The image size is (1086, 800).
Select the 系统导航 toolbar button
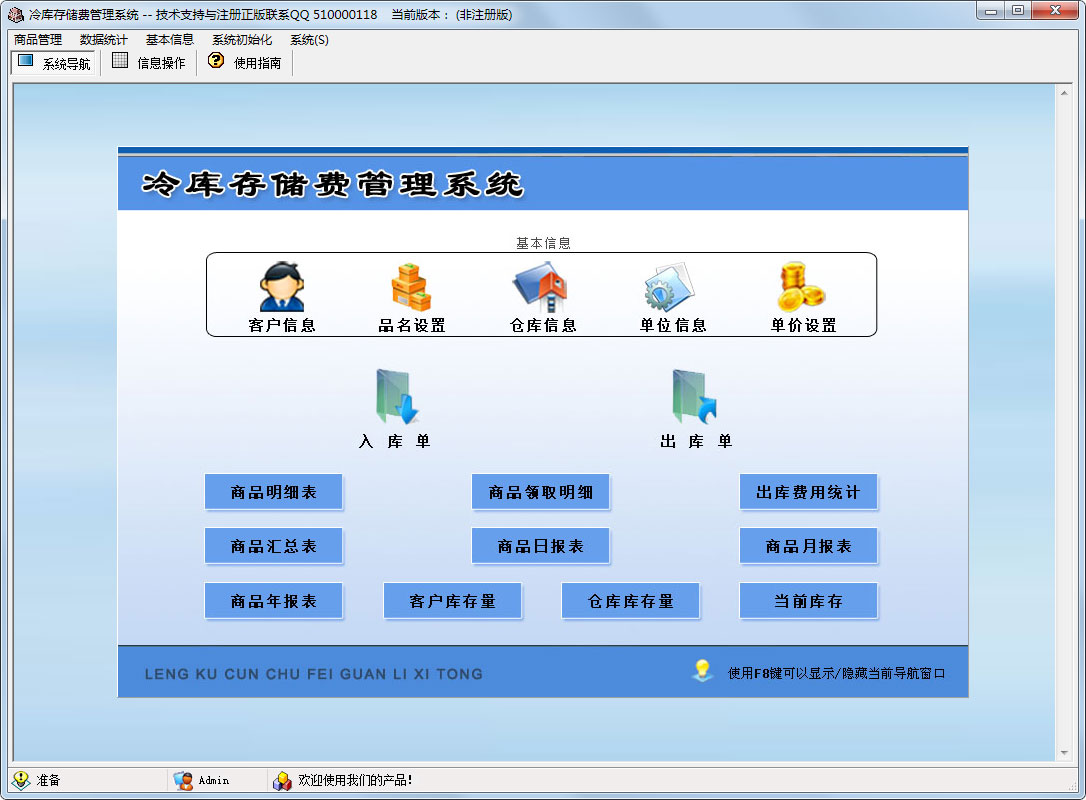(x=53, y=63)
